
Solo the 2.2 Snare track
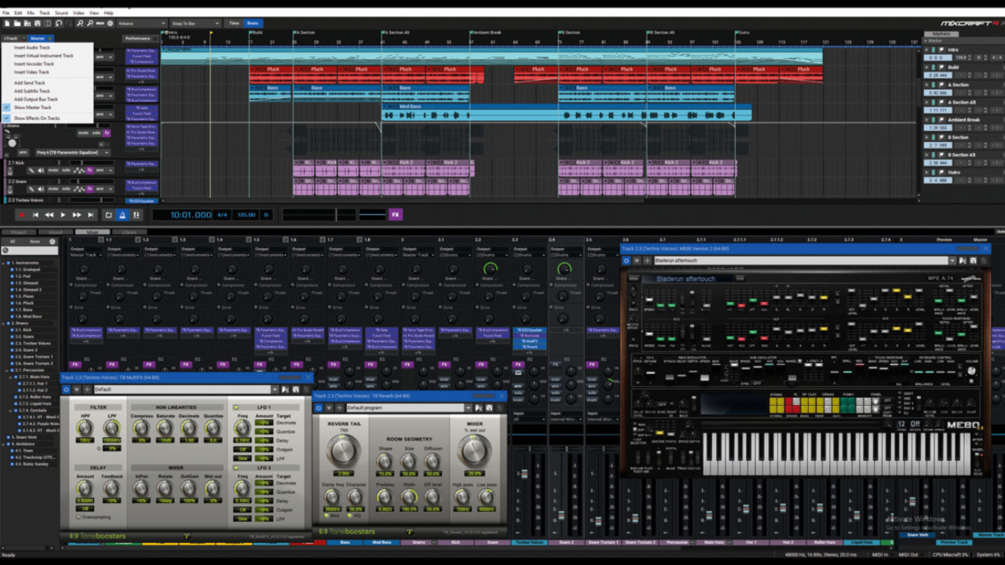click(66, 189)
